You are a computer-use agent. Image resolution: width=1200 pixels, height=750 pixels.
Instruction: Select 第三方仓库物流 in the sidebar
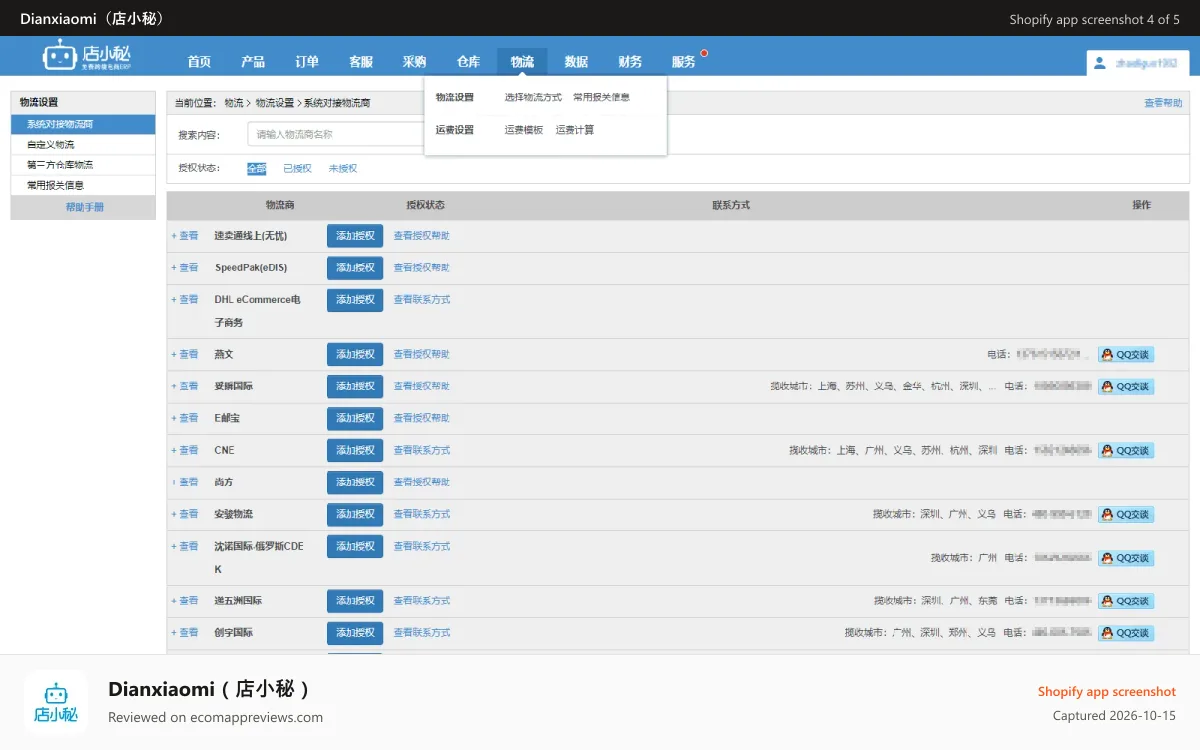coord(83,165)
